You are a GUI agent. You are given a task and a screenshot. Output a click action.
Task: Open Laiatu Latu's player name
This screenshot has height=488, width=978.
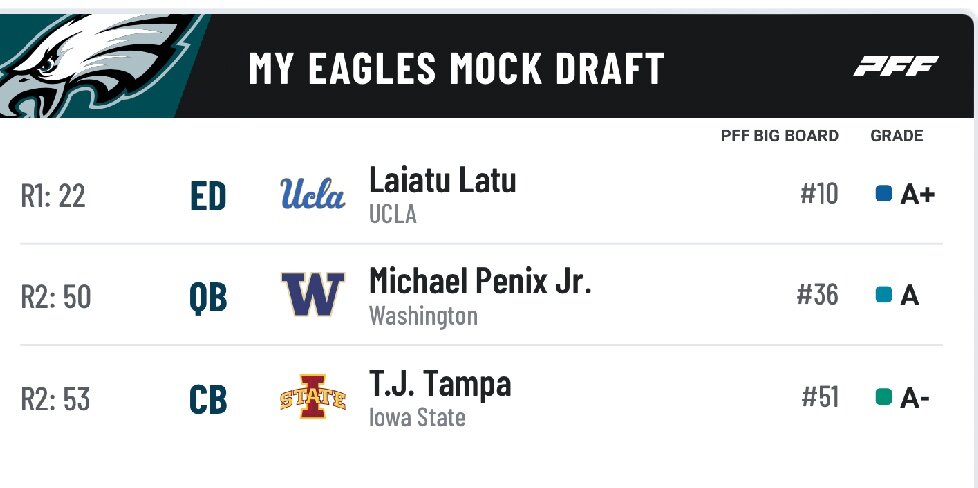pyautogui.click(x=442, y=181)
